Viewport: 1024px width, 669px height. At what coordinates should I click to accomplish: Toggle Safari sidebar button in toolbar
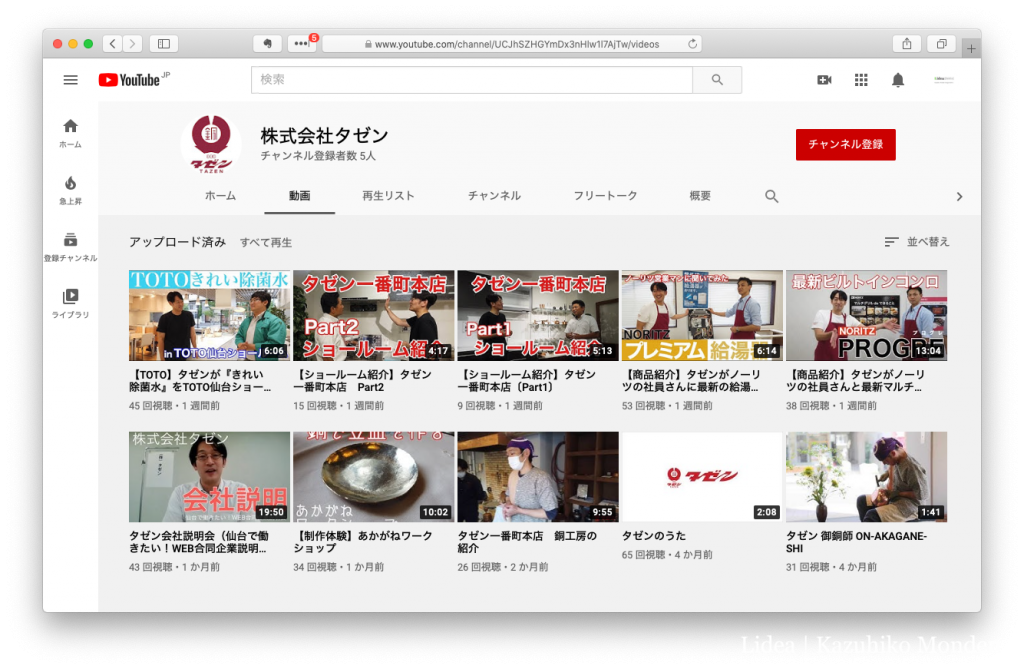(x=164, y=44)
